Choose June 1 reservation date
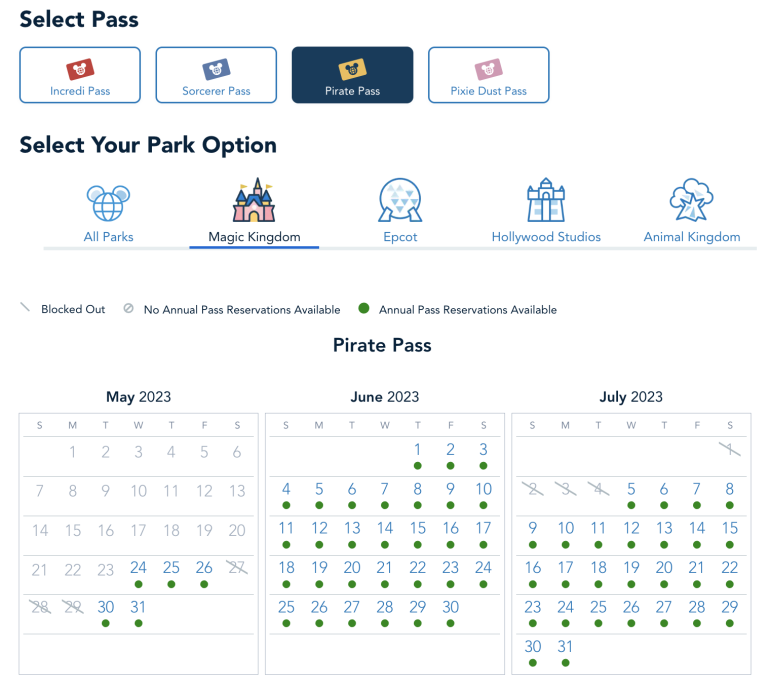Viewport: 770px width, 691px height. pyautogui.click(x=417, y=450)
